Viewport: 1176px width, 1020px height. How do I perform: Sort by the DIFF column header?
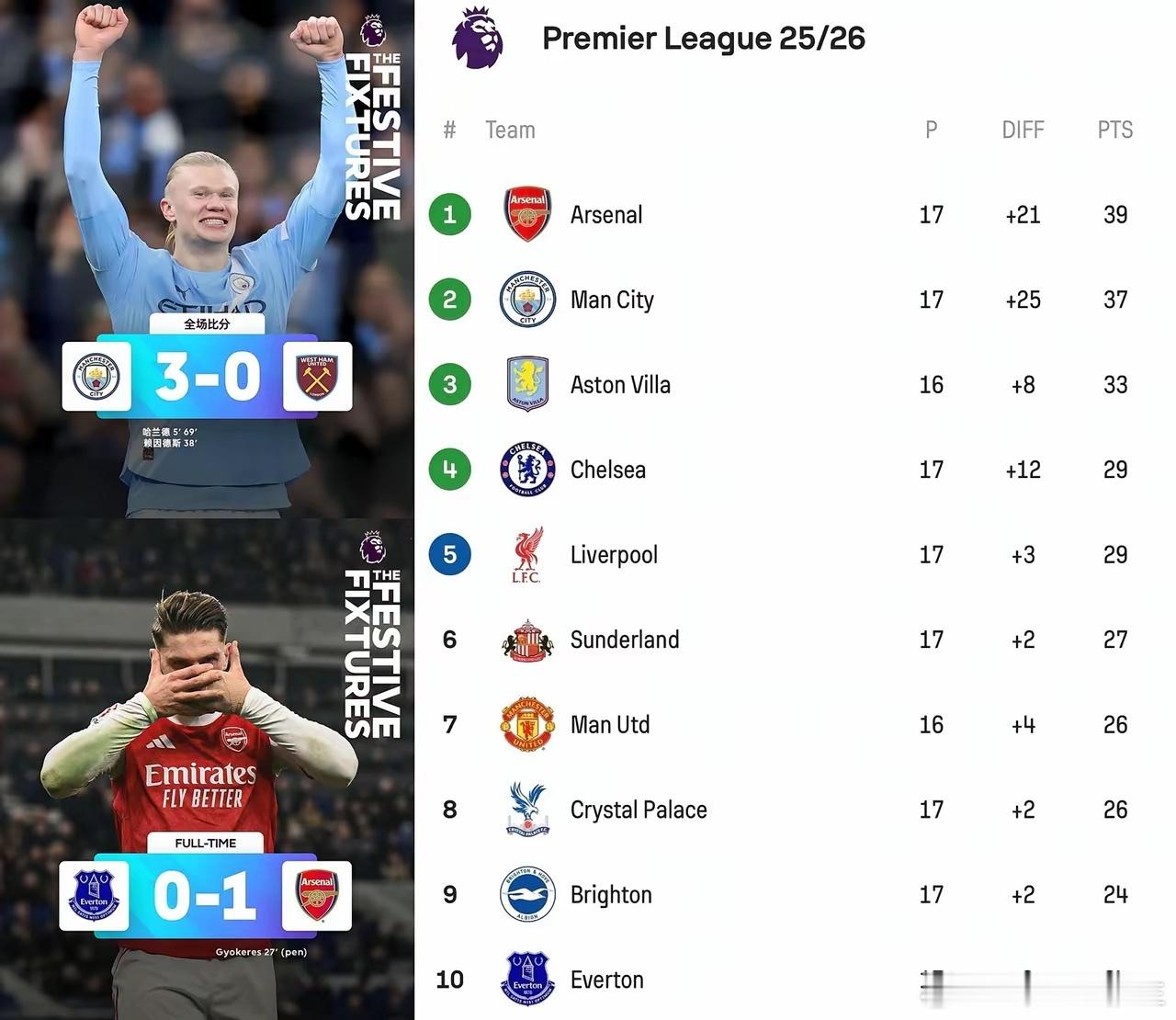[1023, 130]
